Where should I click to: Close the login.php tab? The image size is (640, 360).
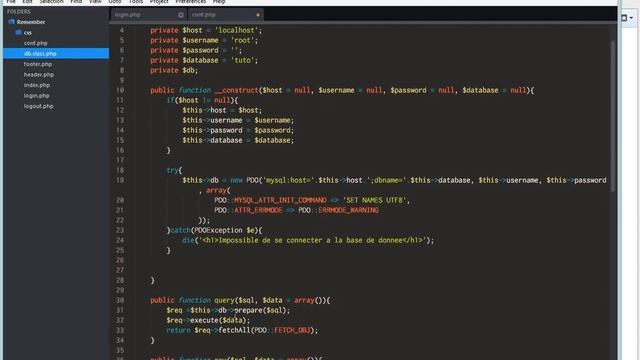pyautogui.click(x=181, y=15)
